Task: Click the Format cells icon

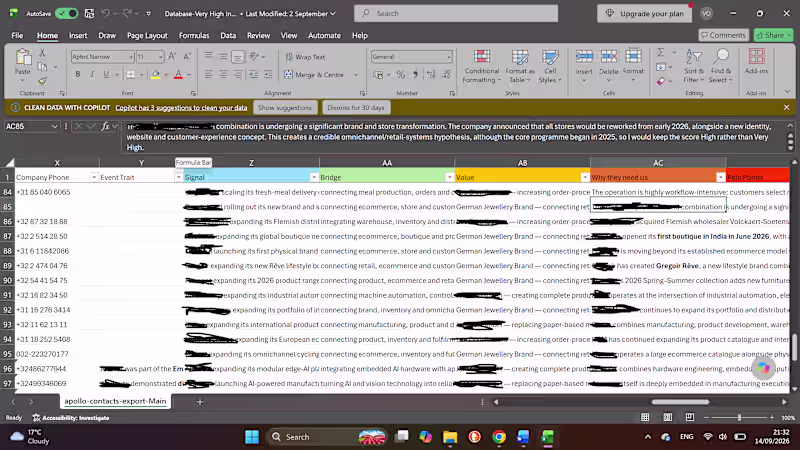Action: pyautogui.click(x=633, y=57)
